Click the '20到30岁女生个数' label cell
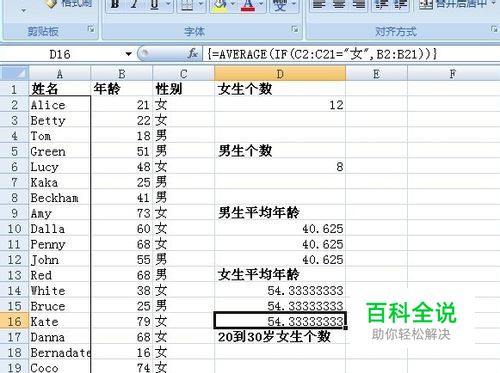 (x=280, y=337)
